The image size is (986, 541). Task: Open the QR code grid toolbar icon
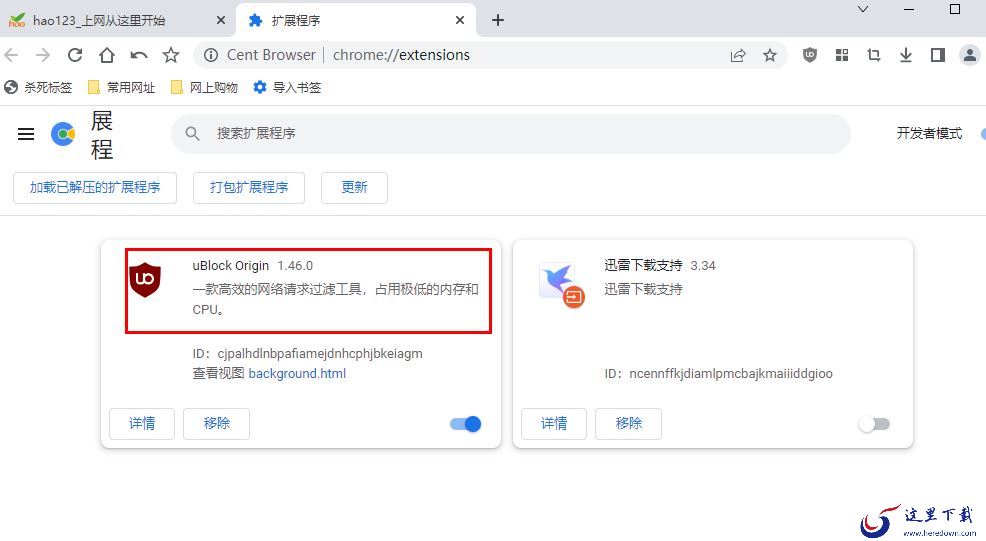pyautogui.click(x=842, y=55)
